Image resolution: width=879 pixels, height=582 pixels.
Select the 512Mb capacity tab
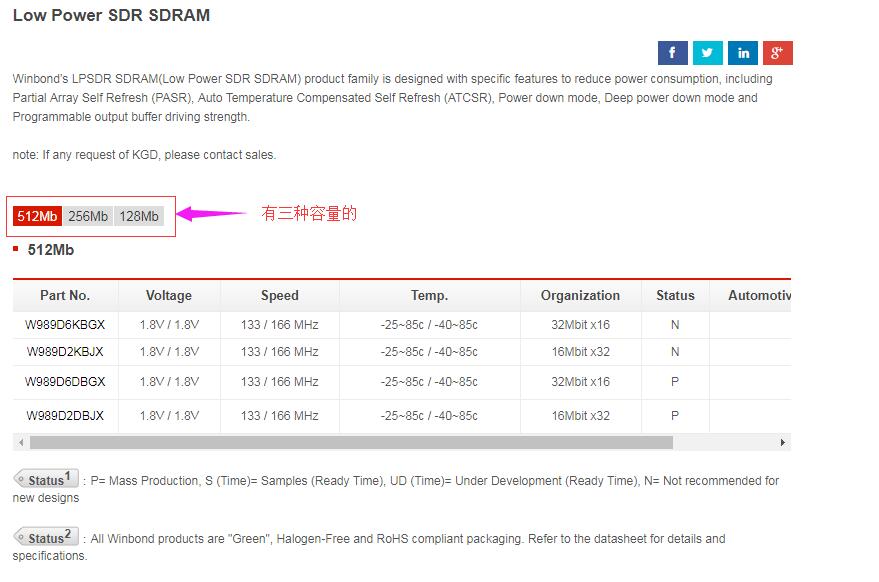coord(37,216)
